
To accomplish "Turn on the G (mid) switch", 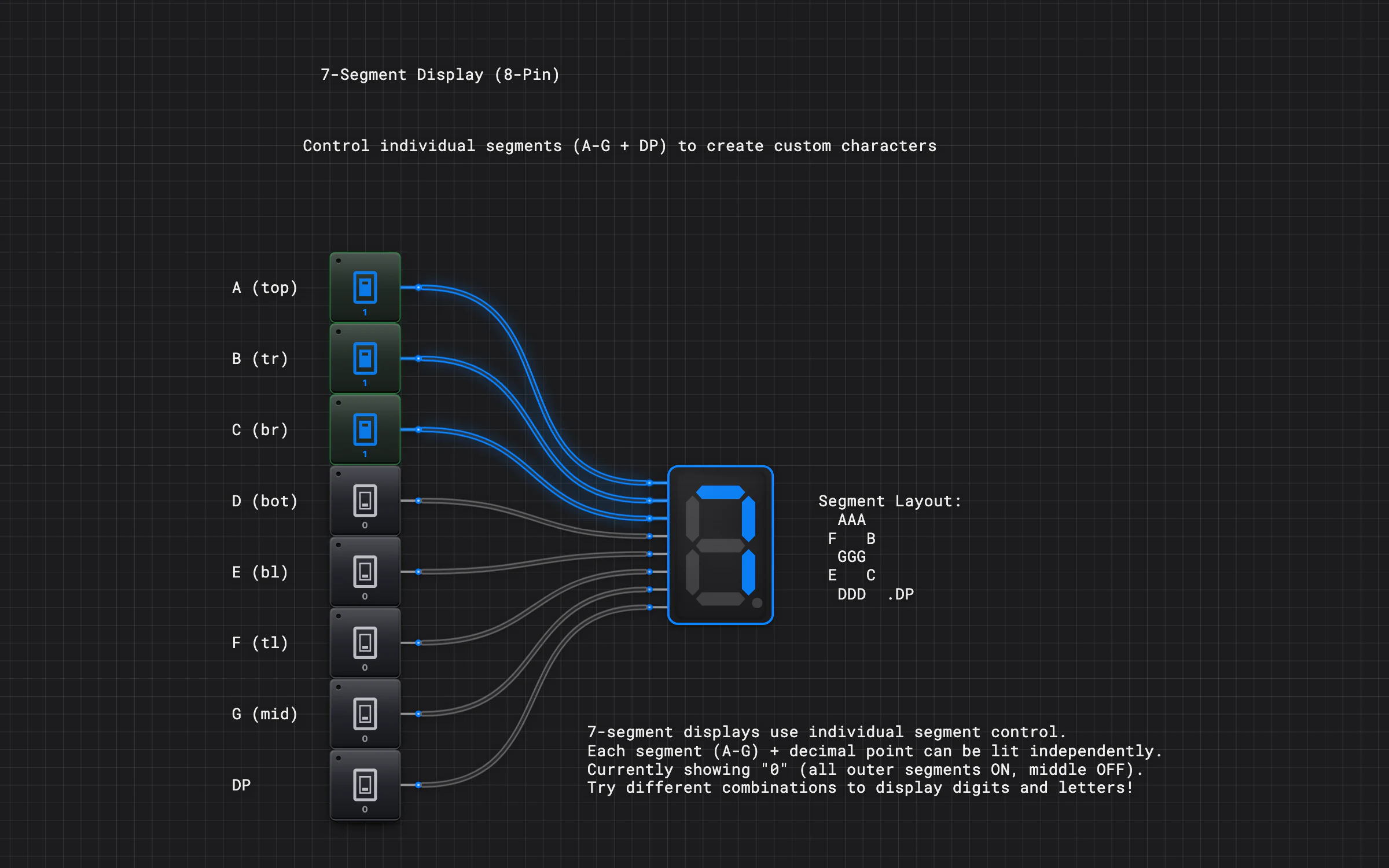I will (365, 713).
